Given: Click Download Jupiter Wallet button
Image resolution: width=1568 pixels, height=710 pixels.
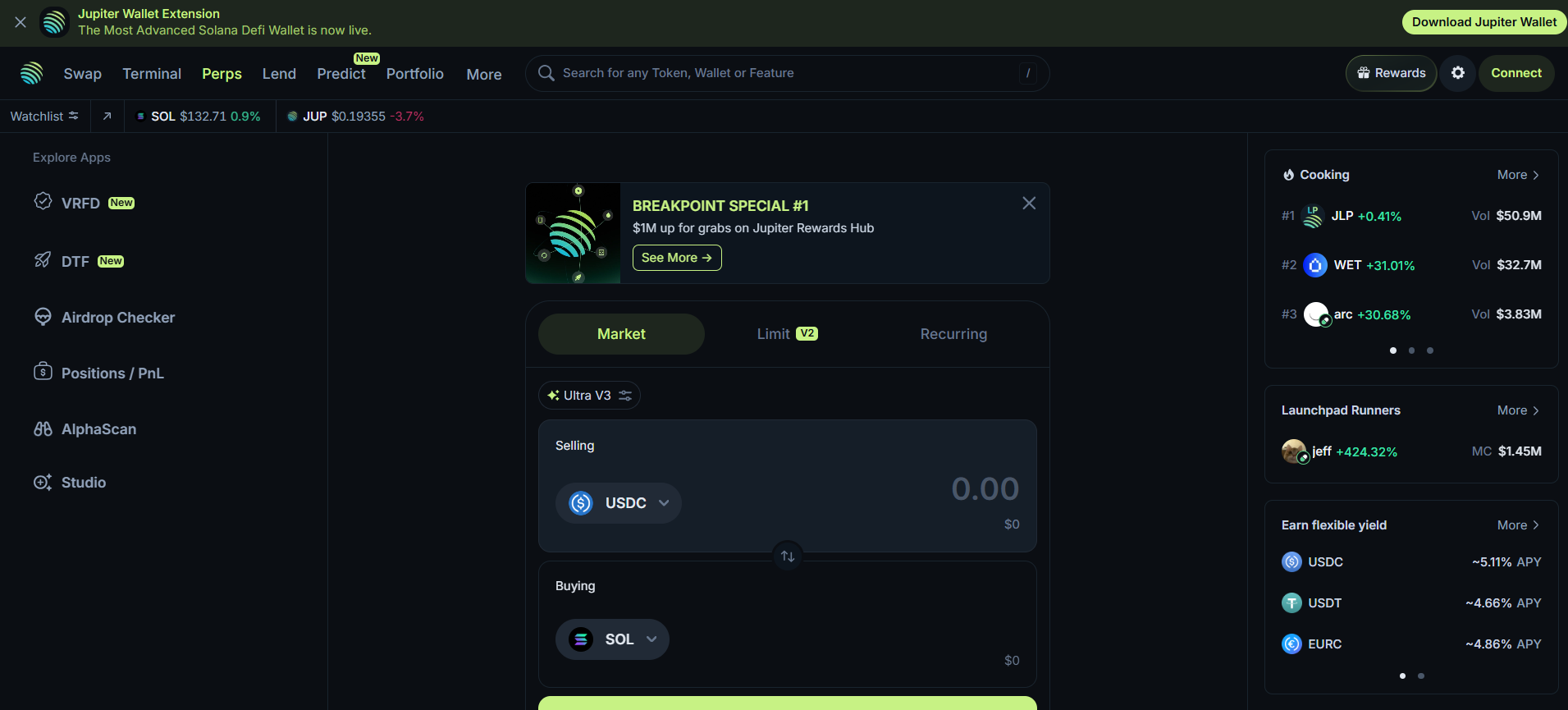Looking at the screenshot, I should point(1483,22).
